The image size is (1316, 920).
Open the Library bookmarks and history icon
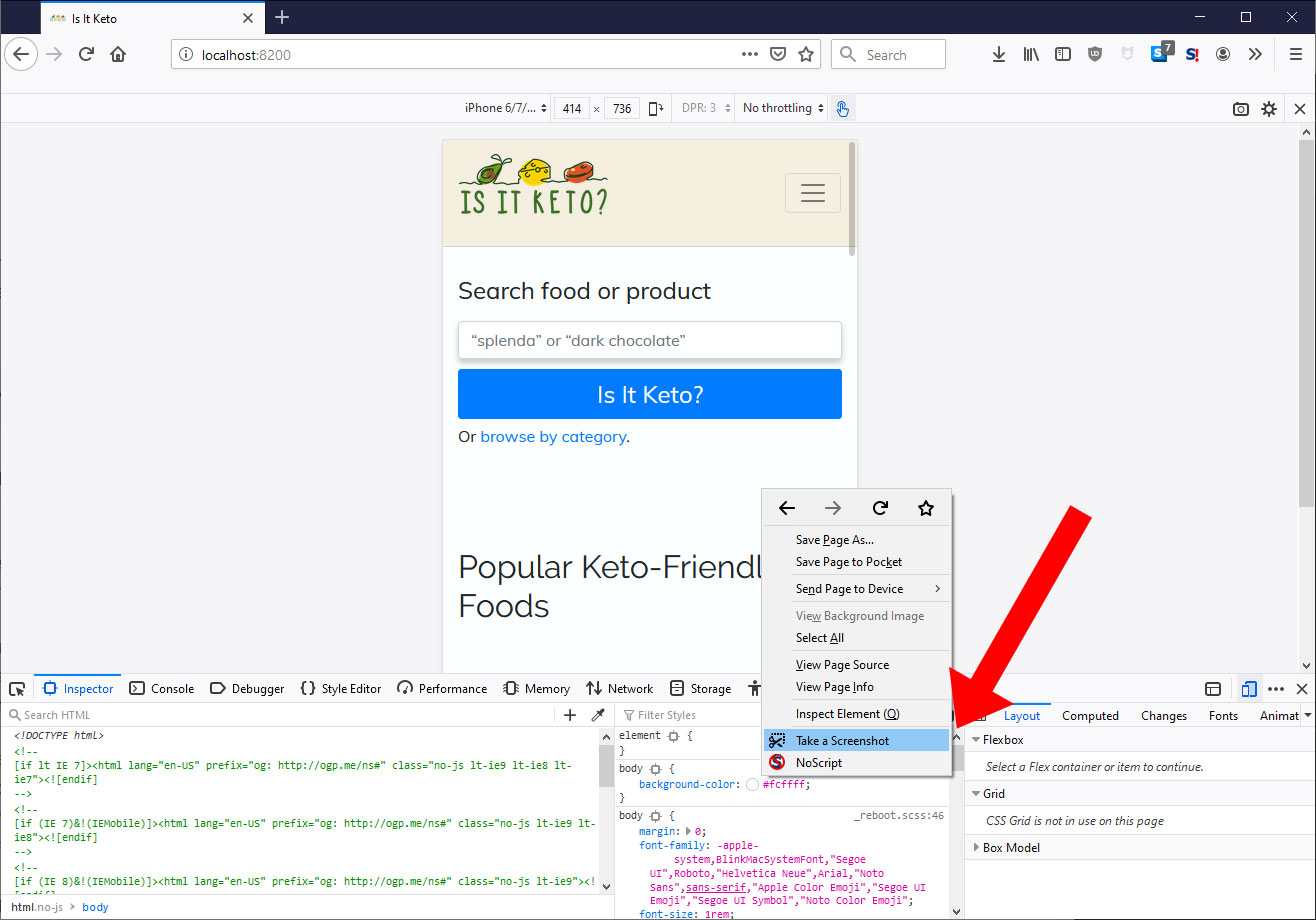1030,55
